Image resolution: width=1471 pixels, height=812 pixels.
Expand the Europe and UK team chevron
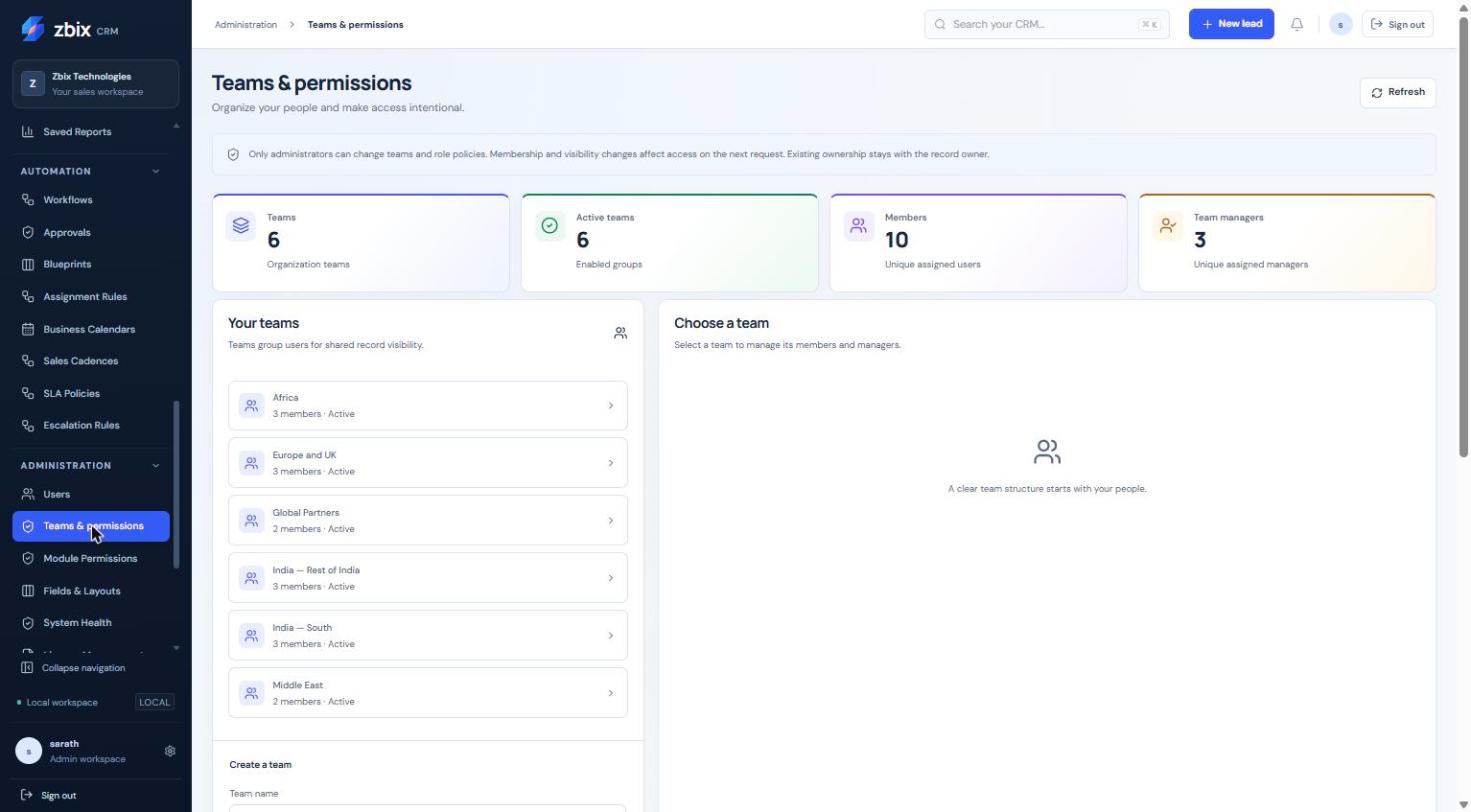tap(611, 463)
